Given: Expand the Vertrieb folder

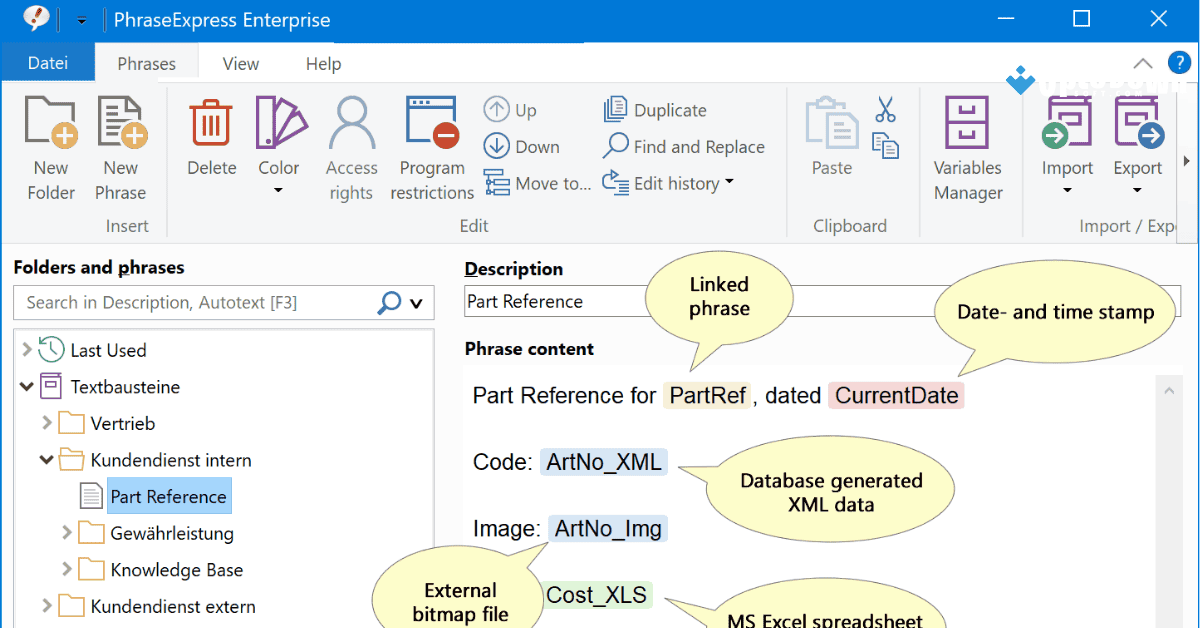Looking at the screenshot, I should (46, 424).
